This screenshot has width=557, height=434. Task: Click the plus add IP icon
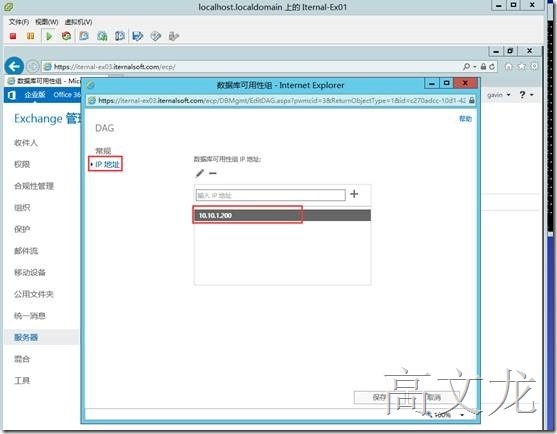(354, 194)
